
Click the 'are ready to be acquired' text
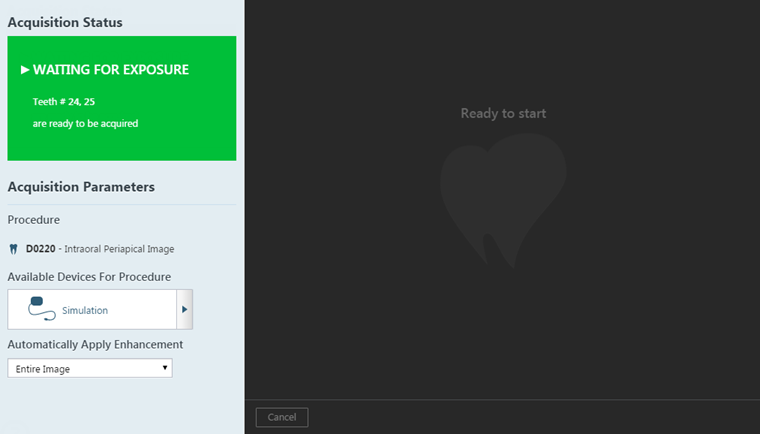pos(85,124)
